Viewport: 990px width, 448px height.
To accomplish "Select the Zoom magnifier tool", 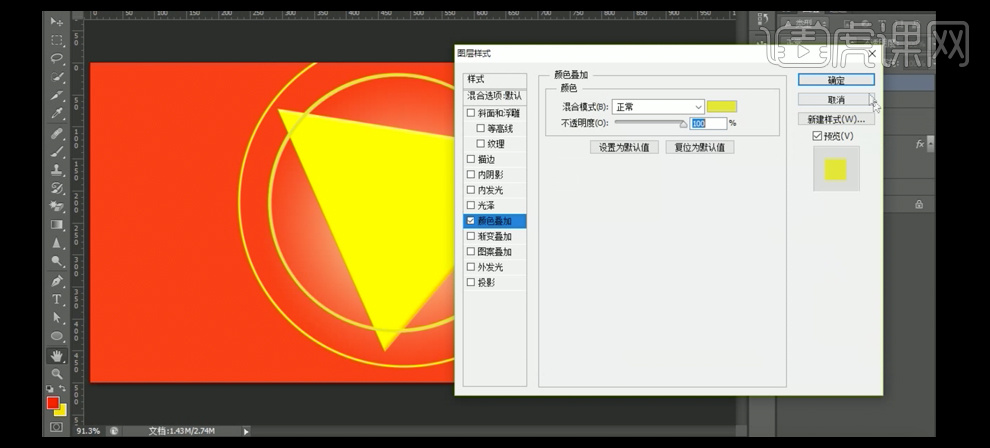I will point(57,374).
